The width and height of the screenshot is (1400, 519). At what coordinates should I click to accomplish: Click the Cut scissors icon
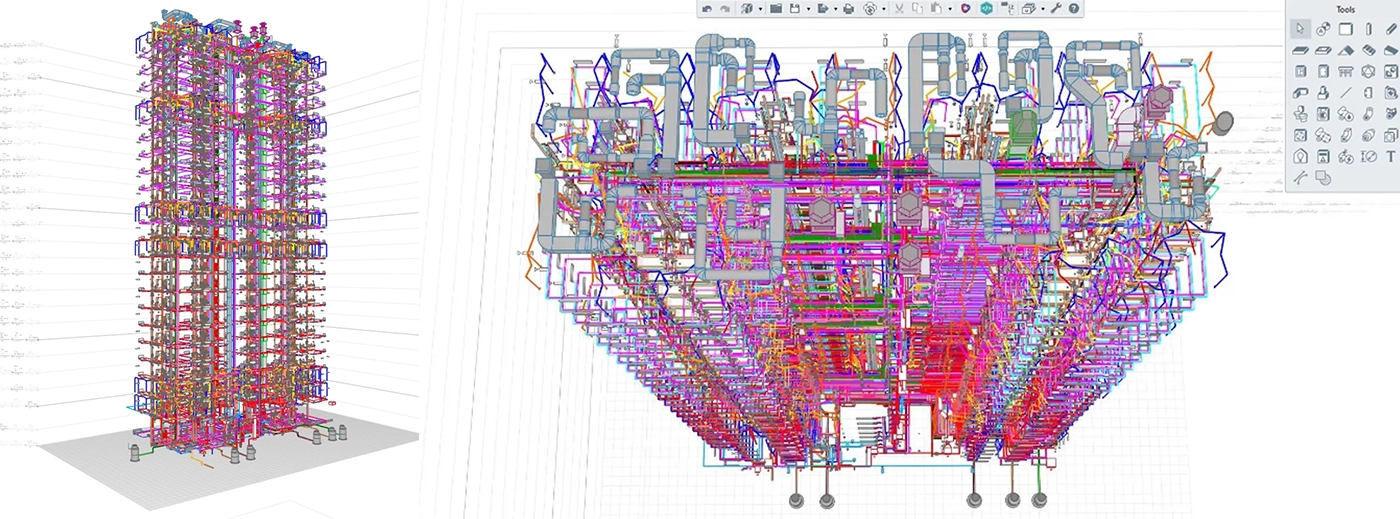899,9
